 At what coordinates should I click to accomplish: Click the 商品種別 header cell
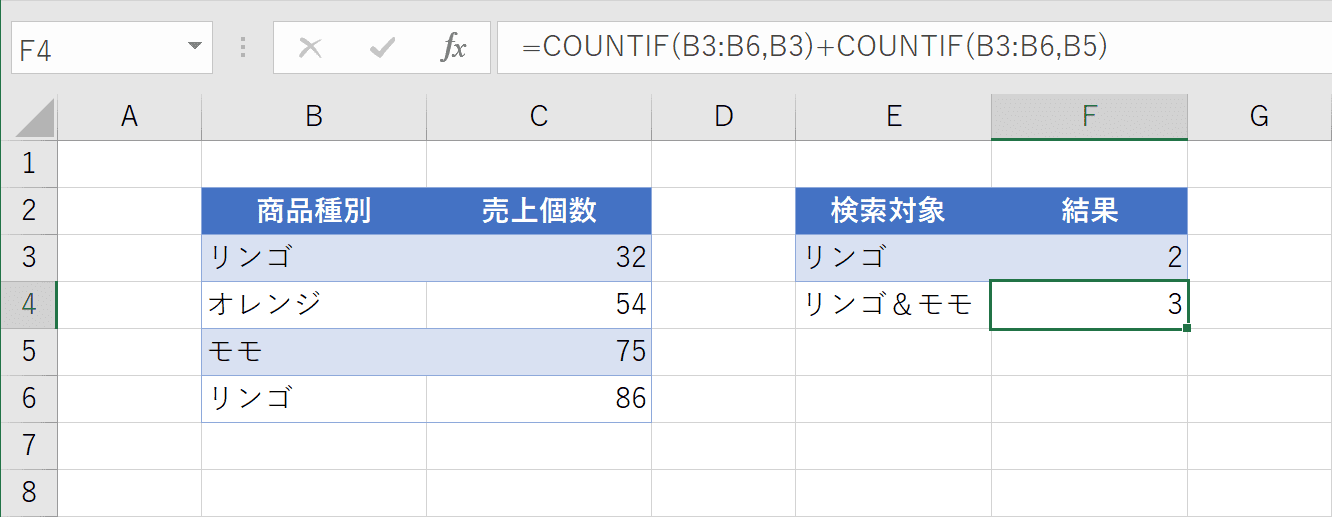pos(314,211)
